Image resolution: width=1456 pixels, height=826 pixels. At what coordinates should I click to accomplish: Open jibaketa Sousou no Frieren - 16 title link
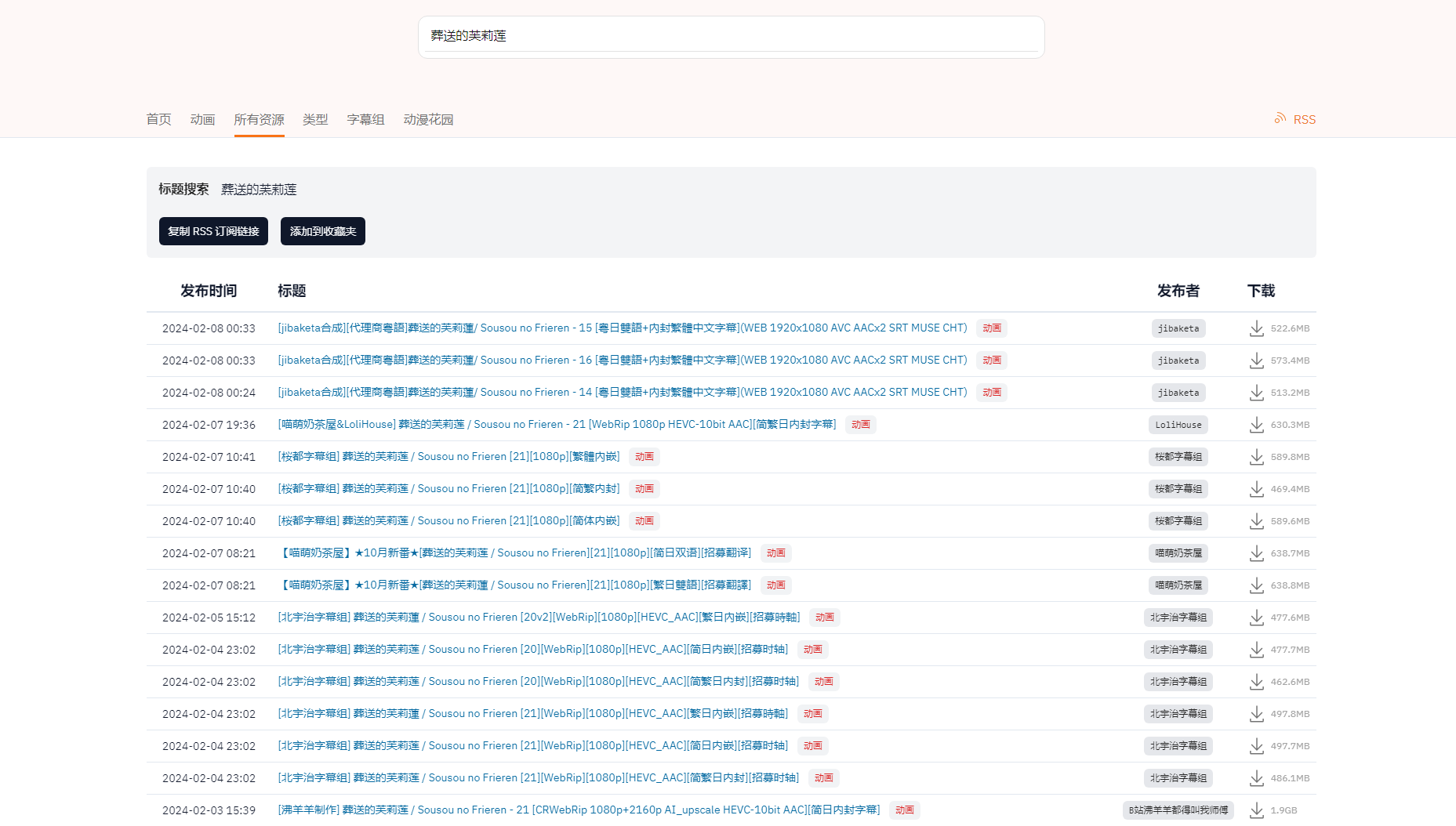pos(622,360)
